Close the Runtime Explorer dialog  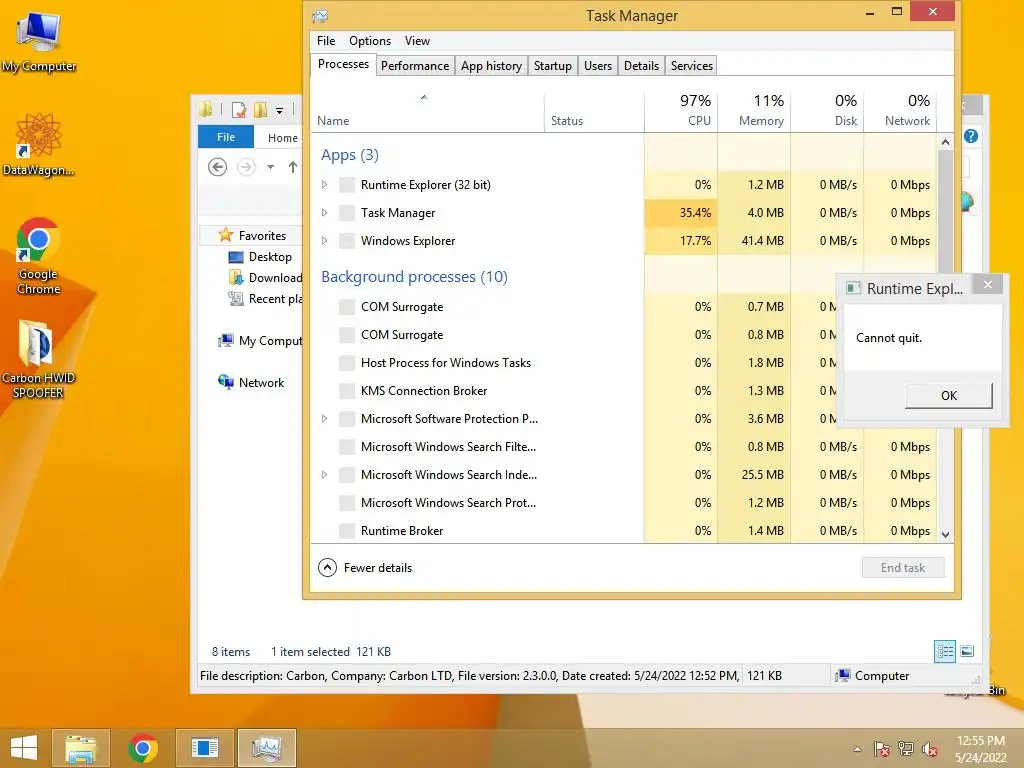988,285
